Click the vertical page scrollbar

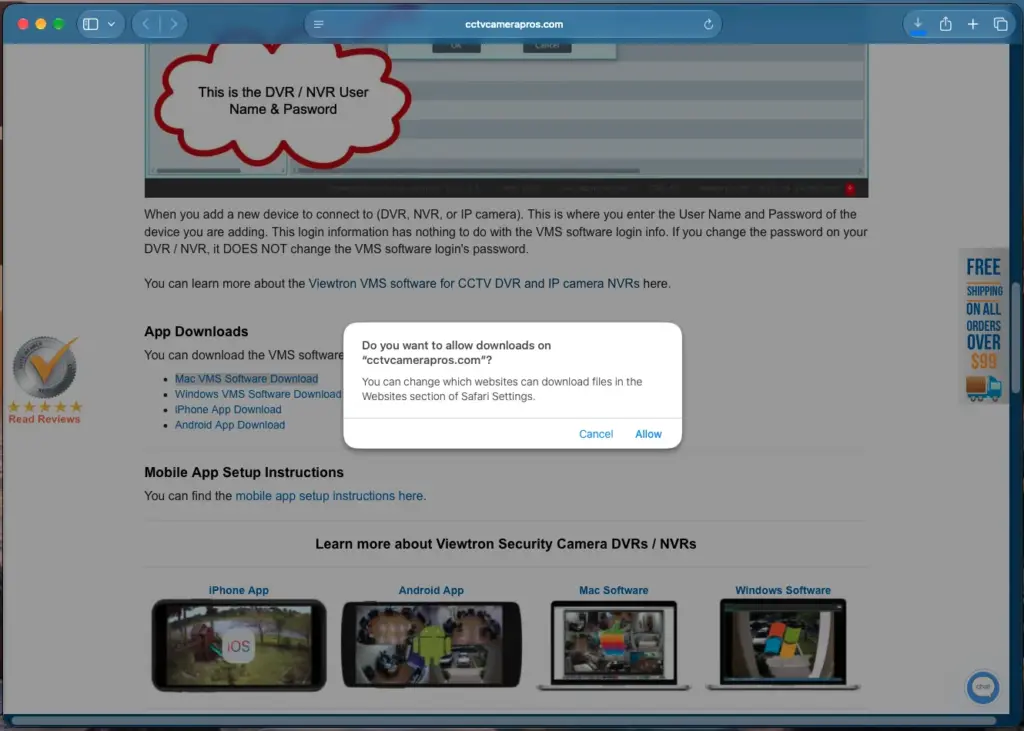pos(1016,338)
